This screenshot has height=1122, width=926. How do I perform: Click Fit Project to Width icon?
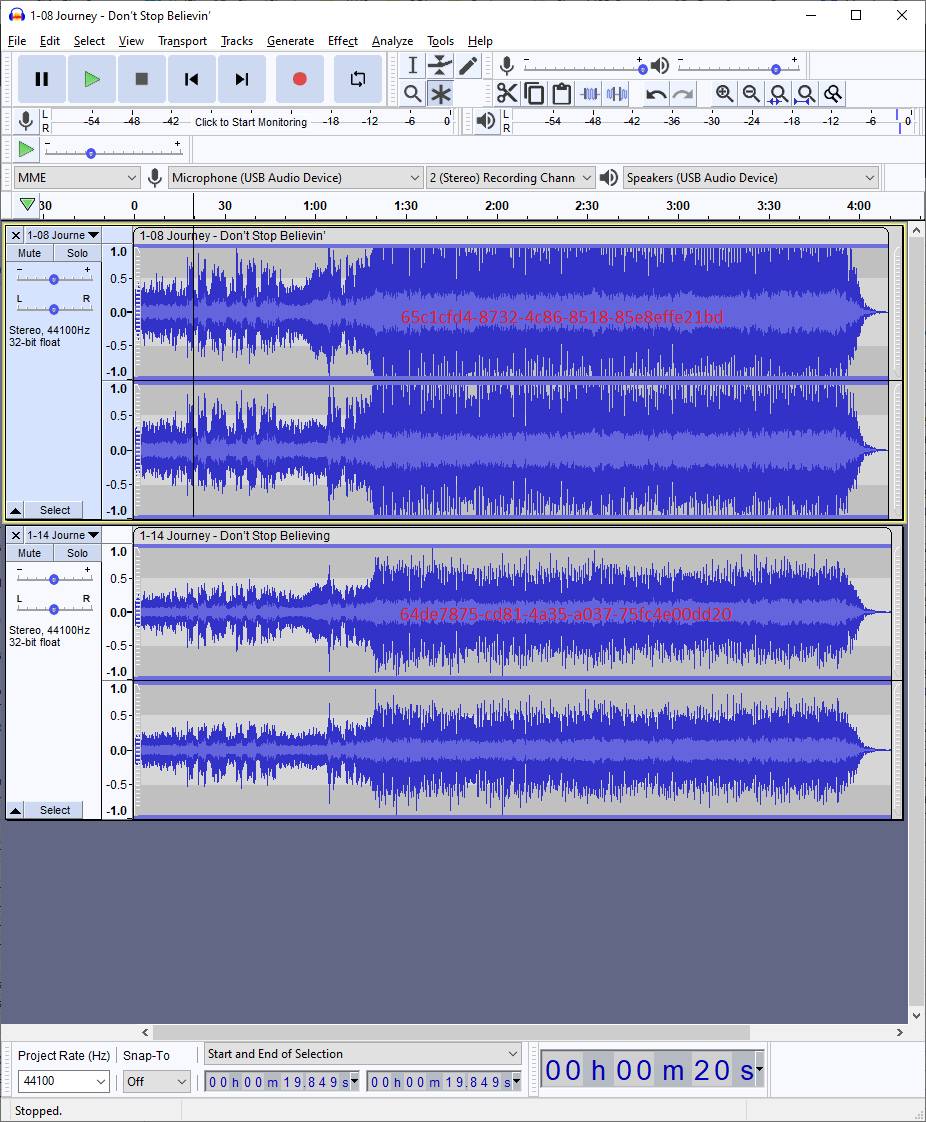click(x=805, y=94)
